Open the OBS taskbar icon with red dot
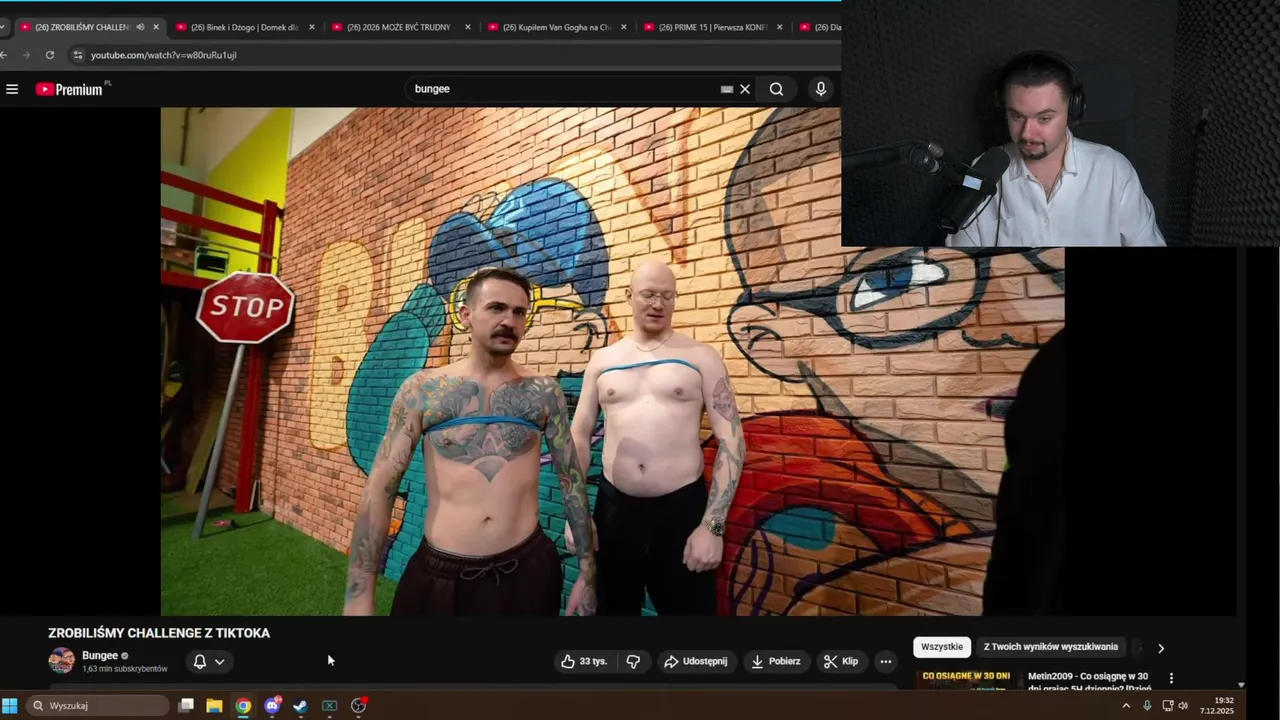Image resolution: width=1280 pixels, height=720 pixels. point(359,706)
